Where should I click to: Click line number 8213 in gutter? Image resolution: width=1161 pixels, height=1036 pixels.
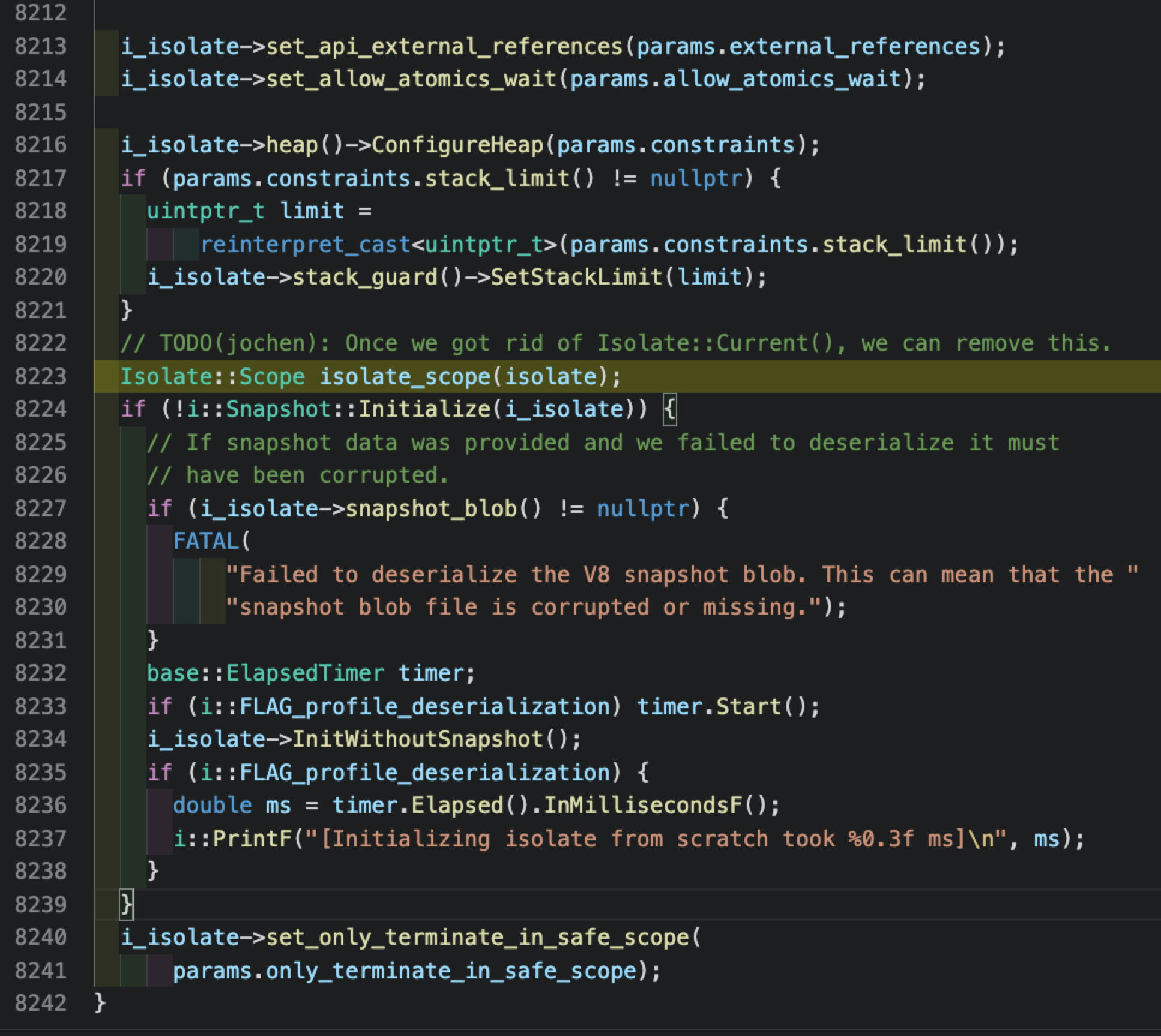pyautogui.click(x=40, y=46)
